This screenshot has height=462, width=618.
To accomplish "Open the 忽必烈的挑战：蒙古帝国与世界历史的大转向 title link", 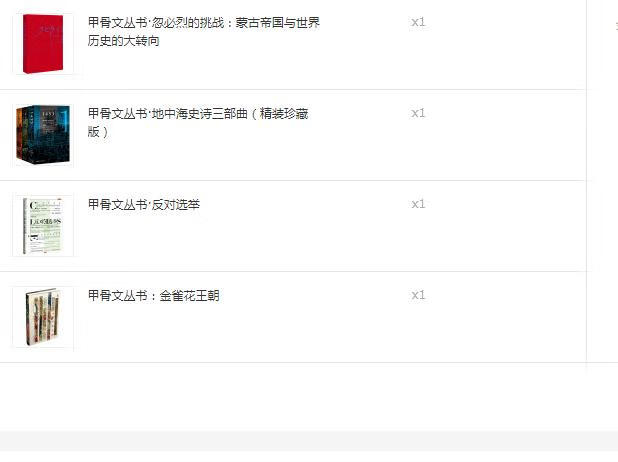I will (x=203, y=32).
